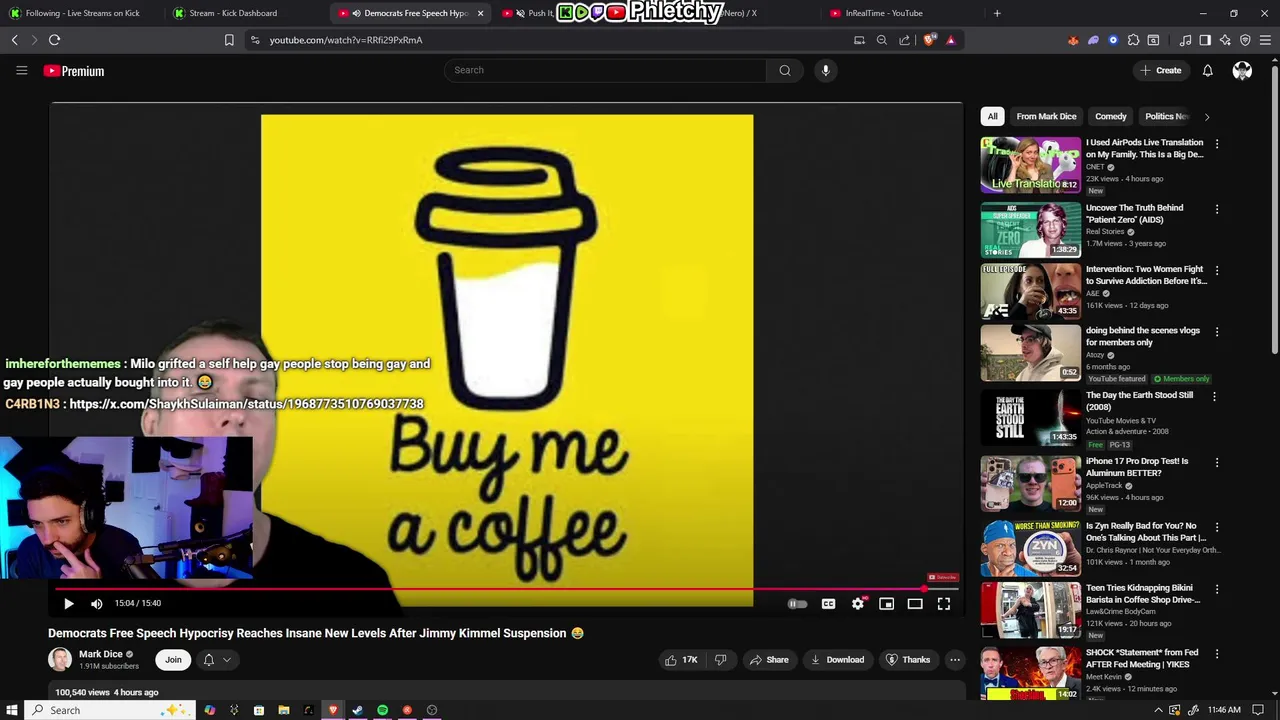
Task: Open Windows Start menu
Action: coord(12,710)
